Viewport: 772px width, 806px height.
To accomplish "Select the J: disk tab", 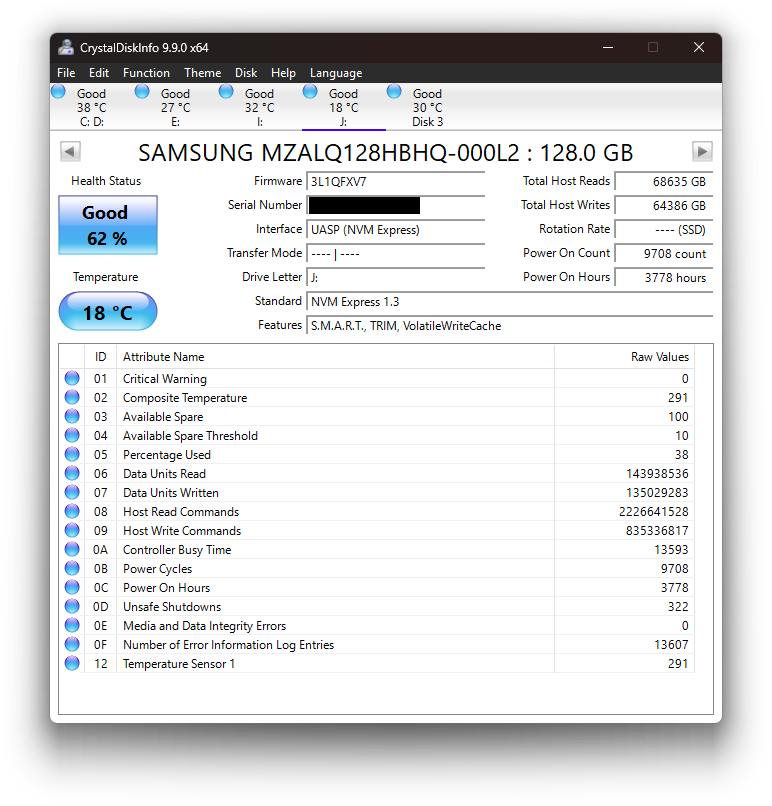I will pos(343,107).
